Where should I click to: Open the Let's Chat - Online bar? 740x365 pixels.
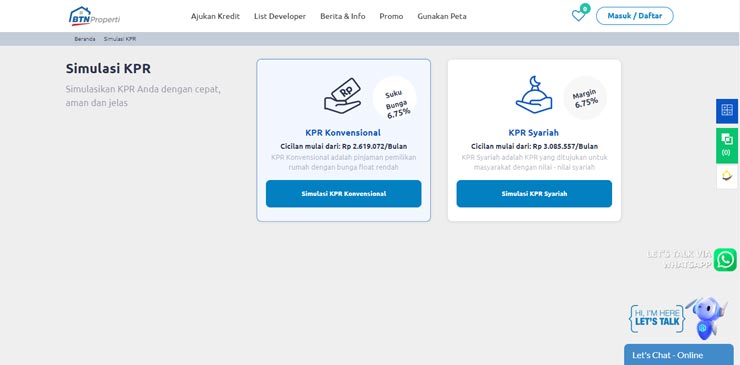(679, 355)
